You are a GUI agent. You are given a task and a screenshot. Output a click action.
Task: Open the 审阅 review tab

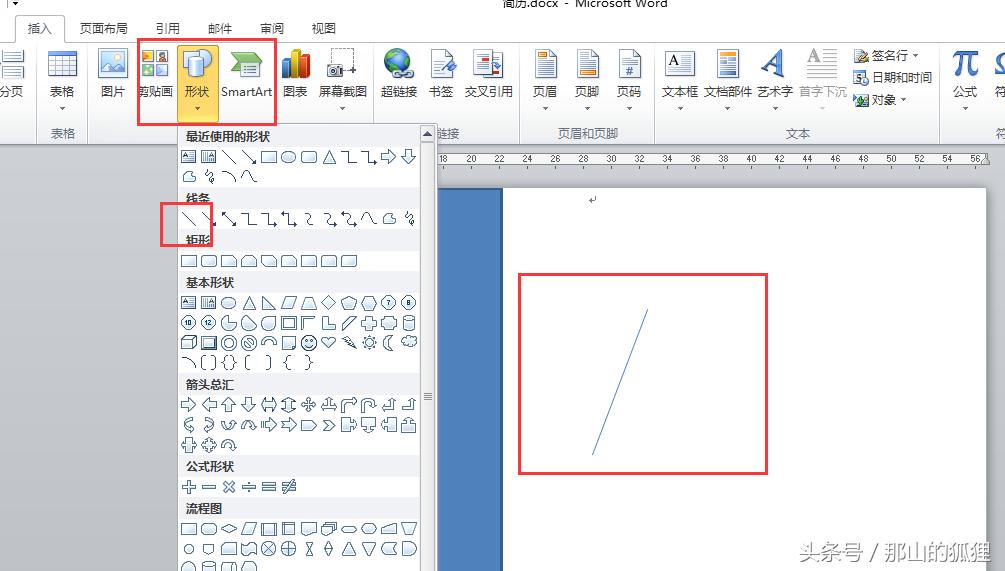[272, 28]
